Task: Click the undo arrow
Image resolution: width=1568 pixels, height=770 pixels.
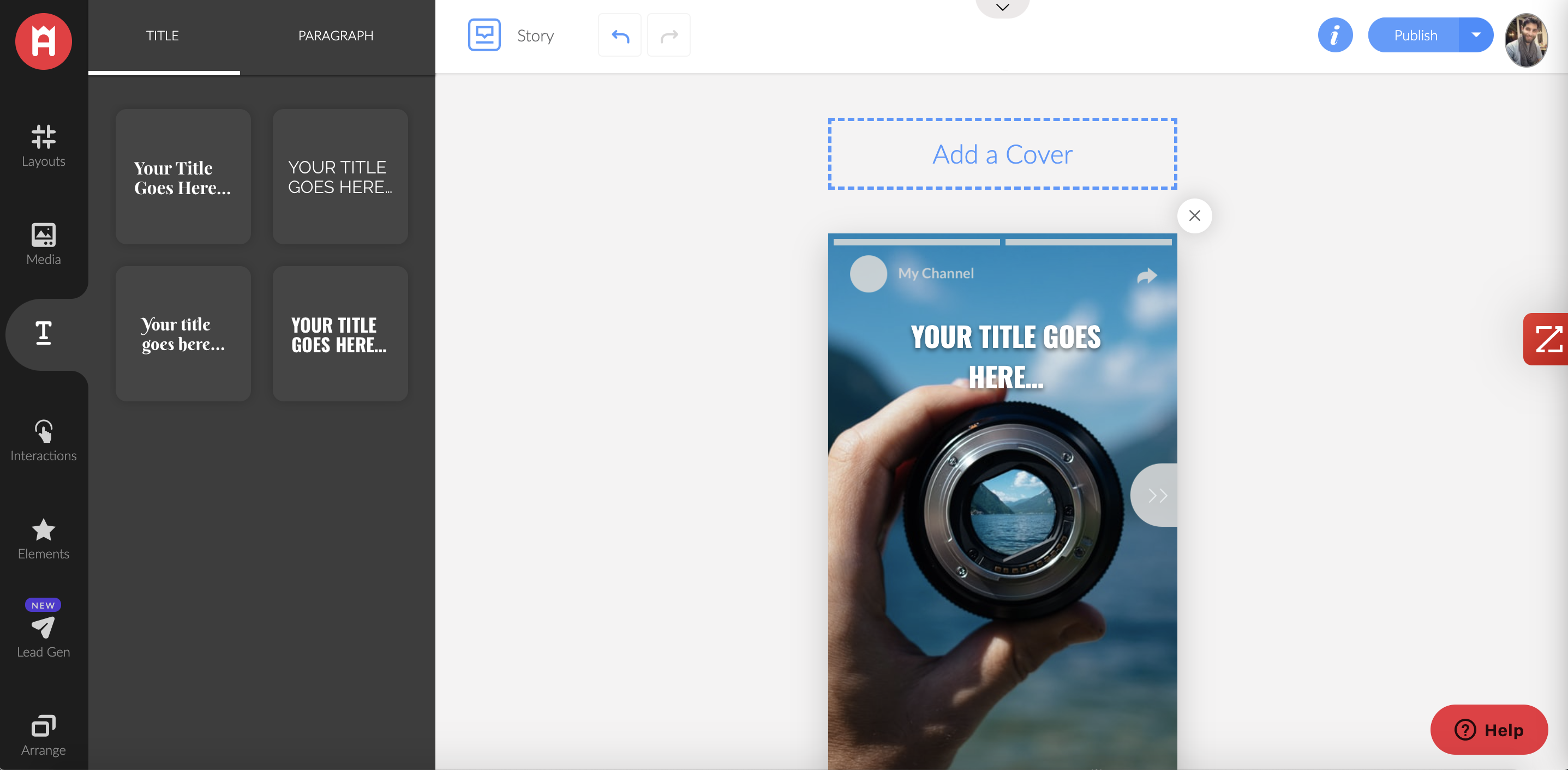Action: 620,36
